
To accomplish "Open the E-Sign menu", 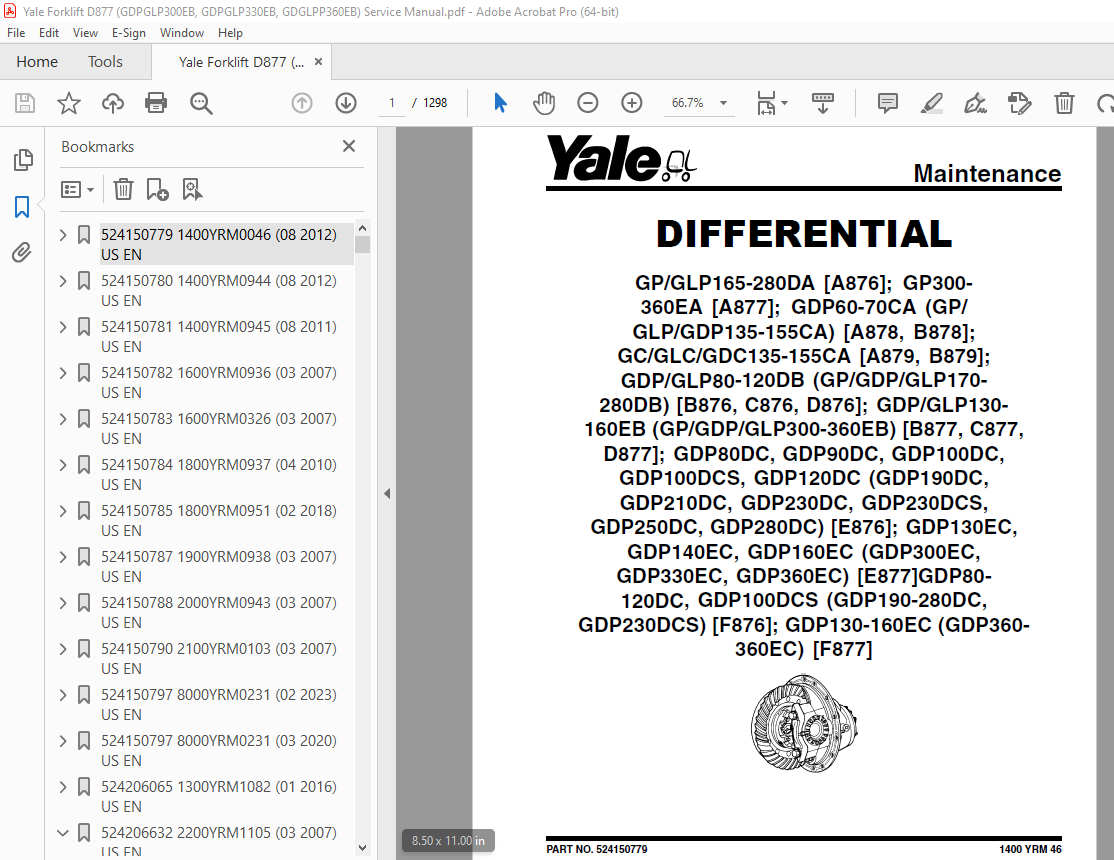I will 129,33.
